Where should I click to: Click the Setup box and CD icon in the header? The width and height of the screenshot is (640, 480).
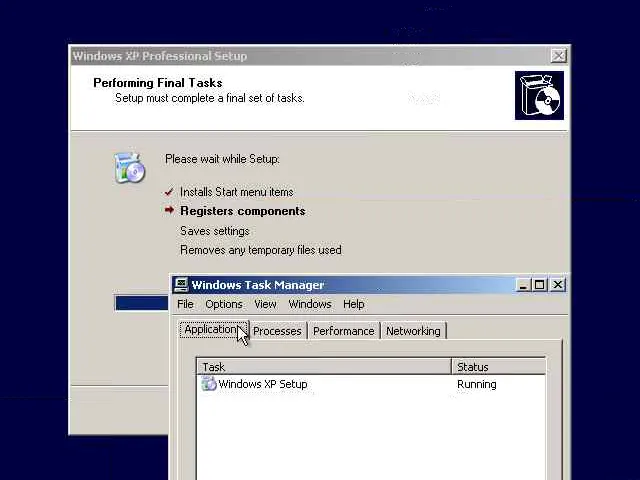[x=539, y=96]
